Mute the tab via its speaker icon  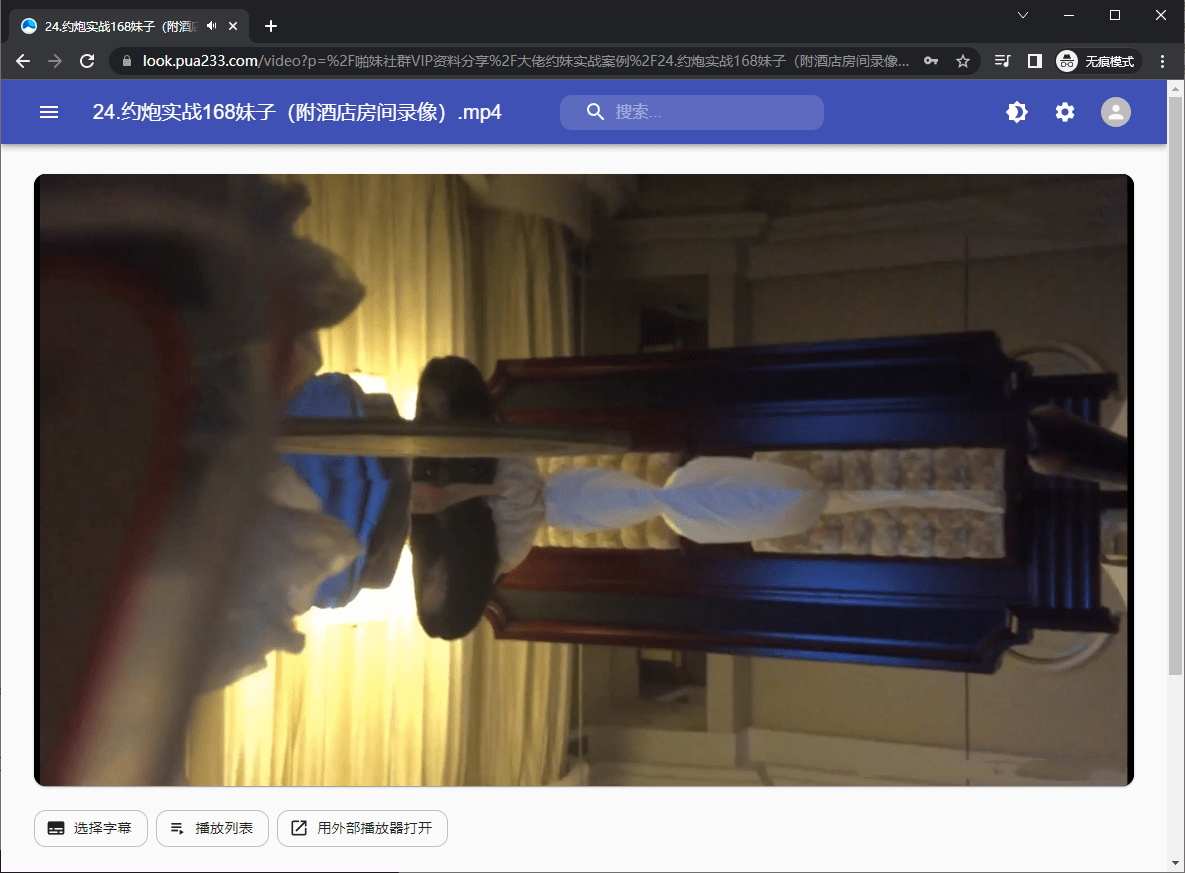point(211,26)
